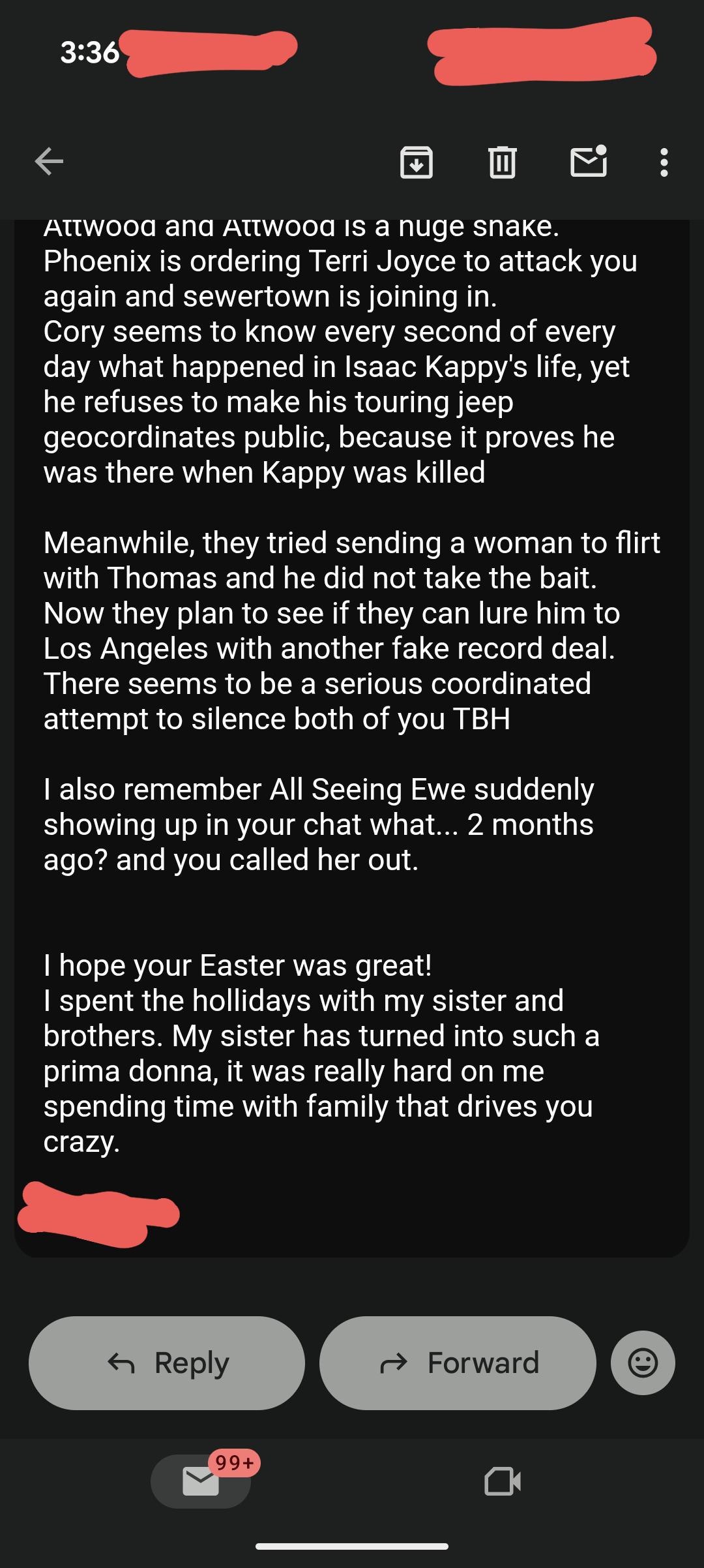Tap the home gesture bar
Viewport: 704px width, 1568px height.
point(352,1546)
